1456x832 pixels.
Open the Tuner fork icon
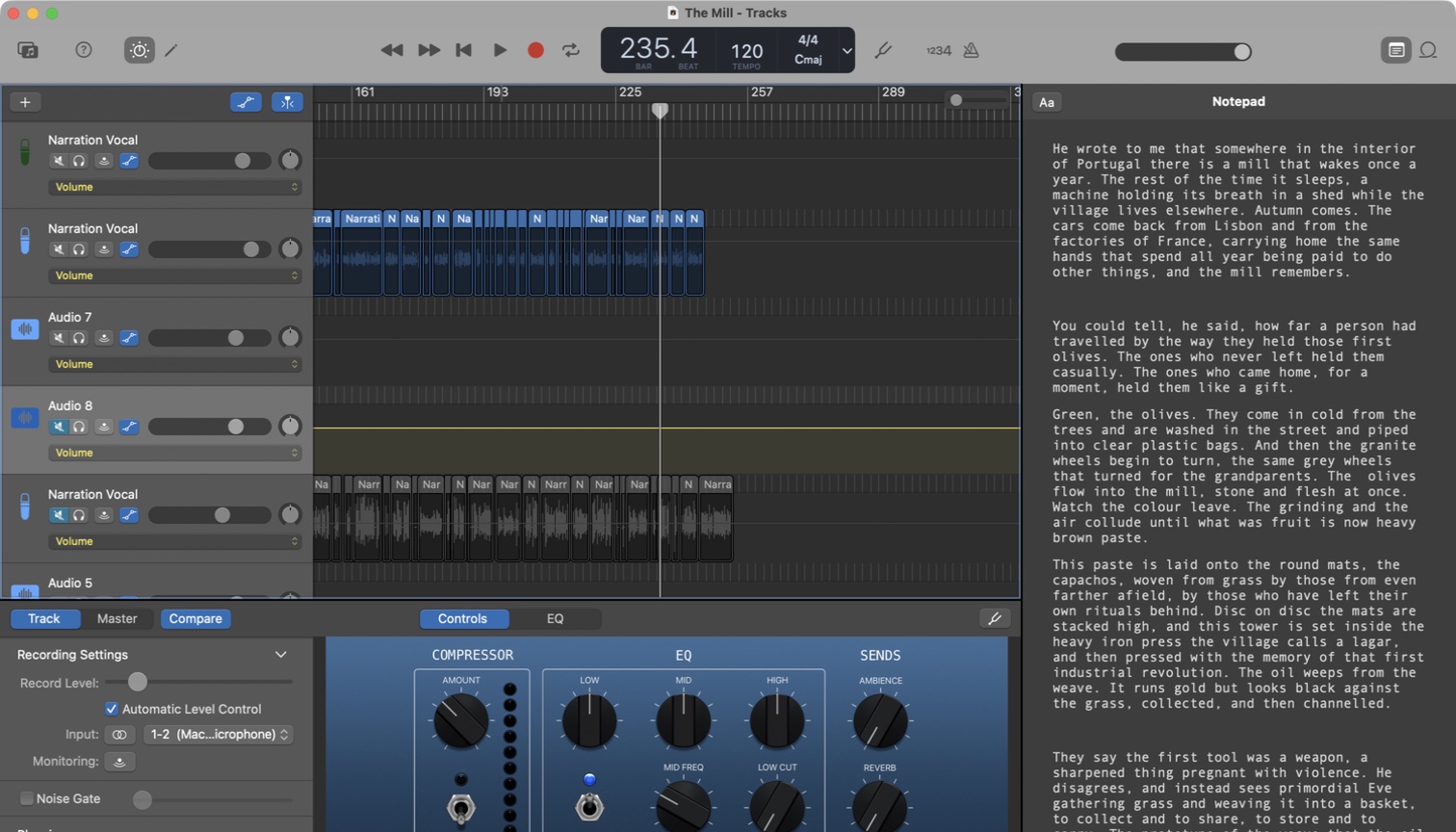[883, 50]
